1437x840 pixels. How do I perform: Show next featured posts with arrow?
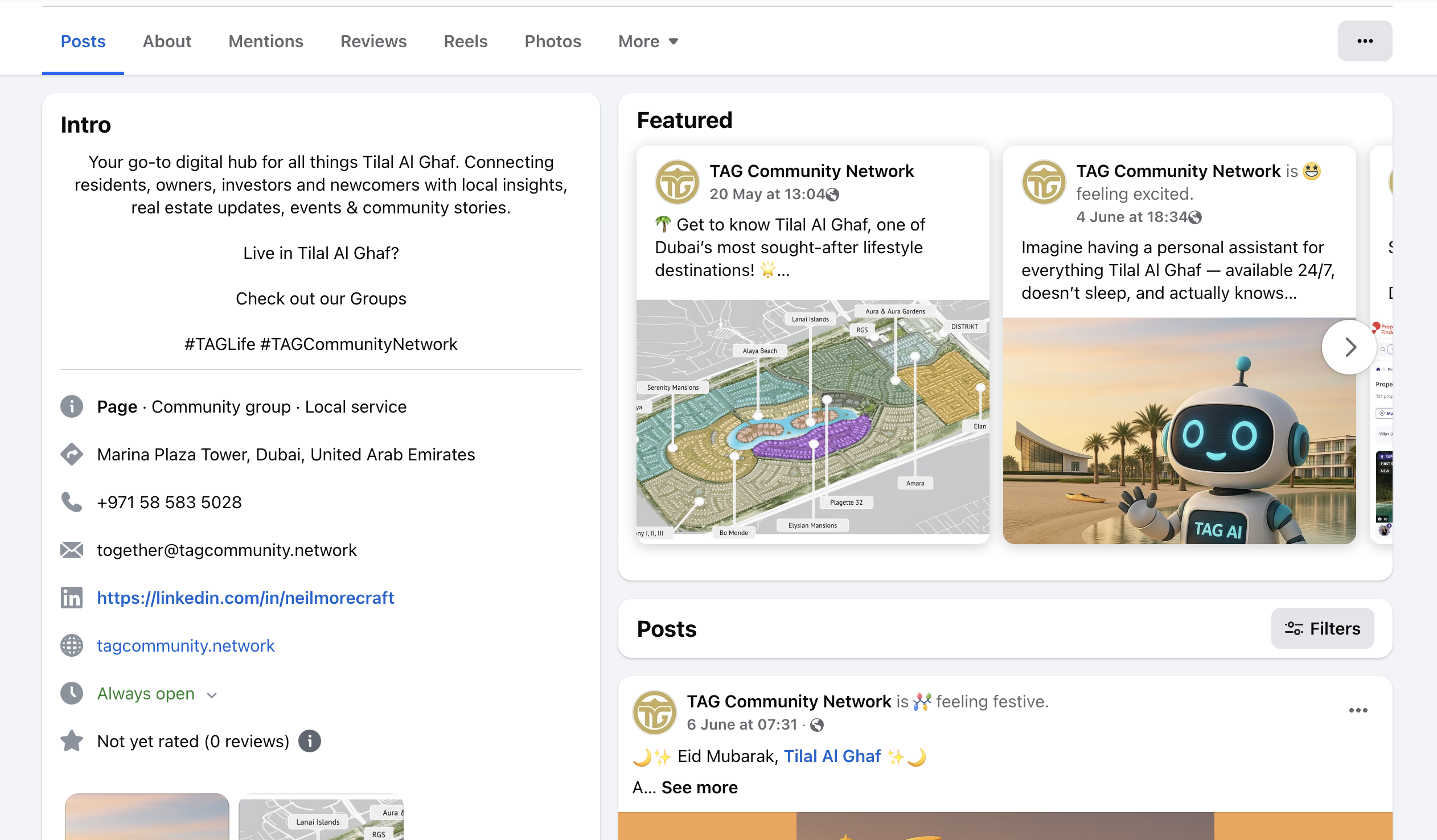tap(1349, 347)
